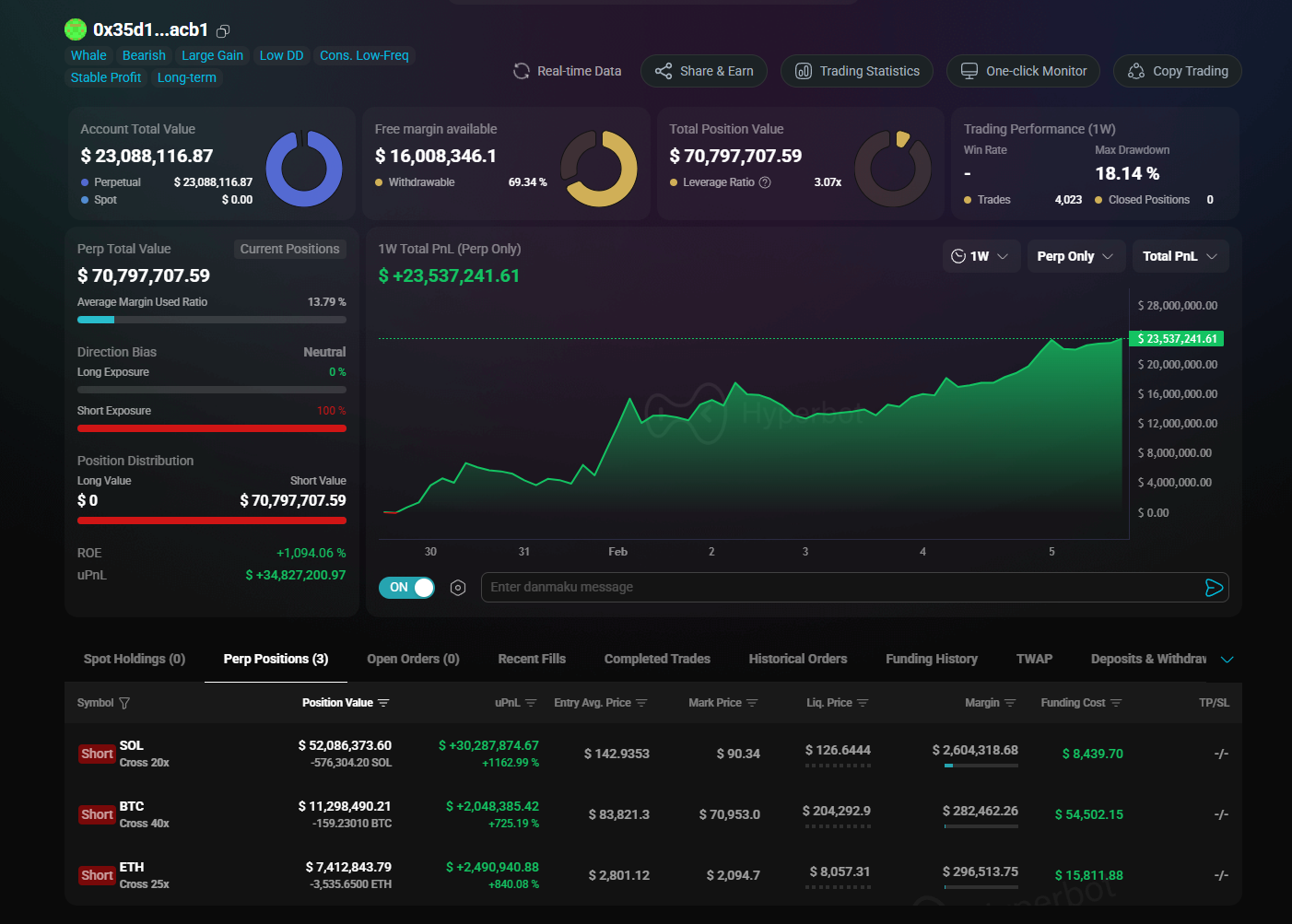Expand the Perp Only dropdown
The width and height of the screenshot is (1292, 924).
(1075, 256)
